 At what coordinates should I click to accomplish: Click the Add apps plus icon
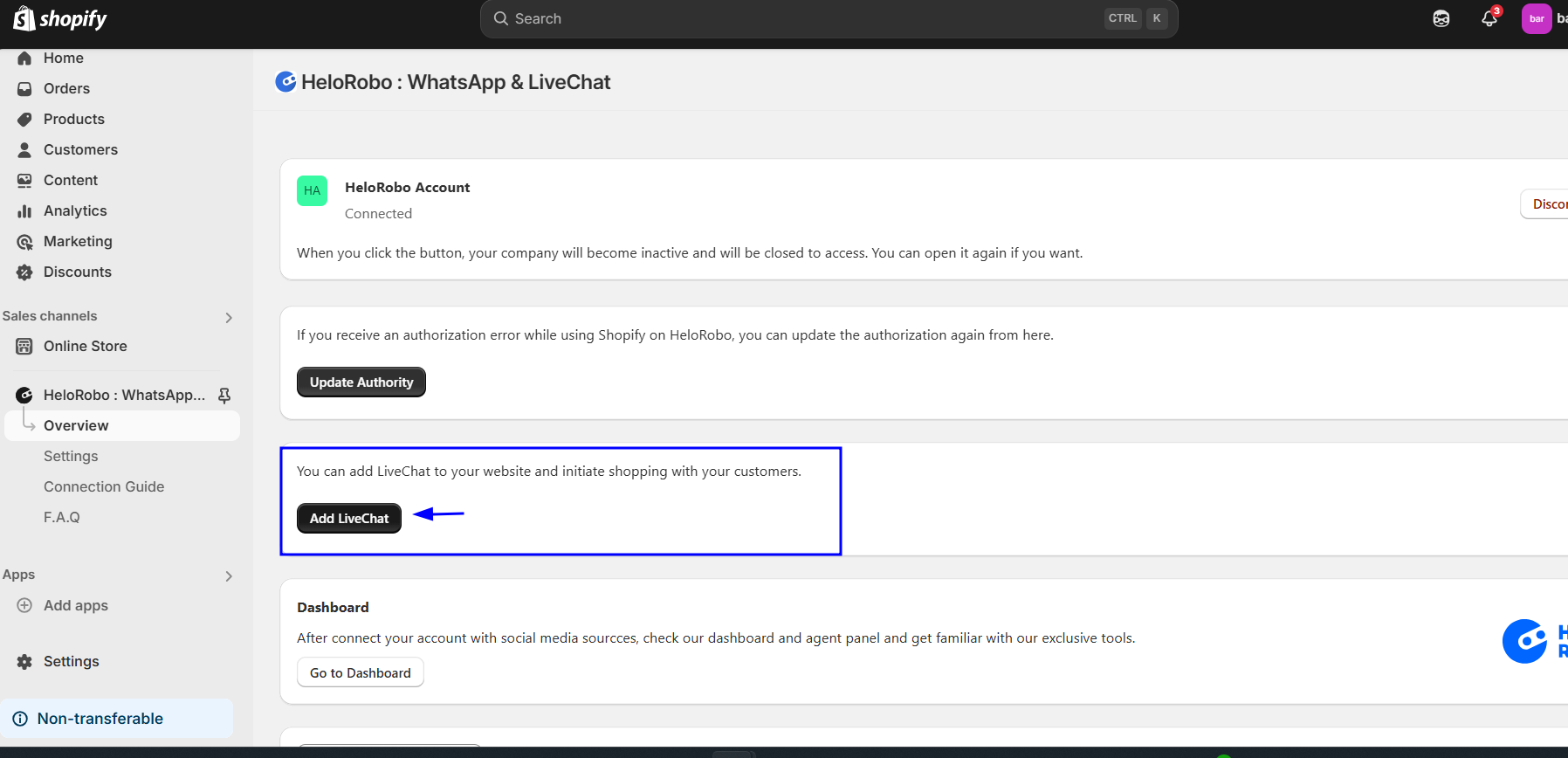[24, 605]
